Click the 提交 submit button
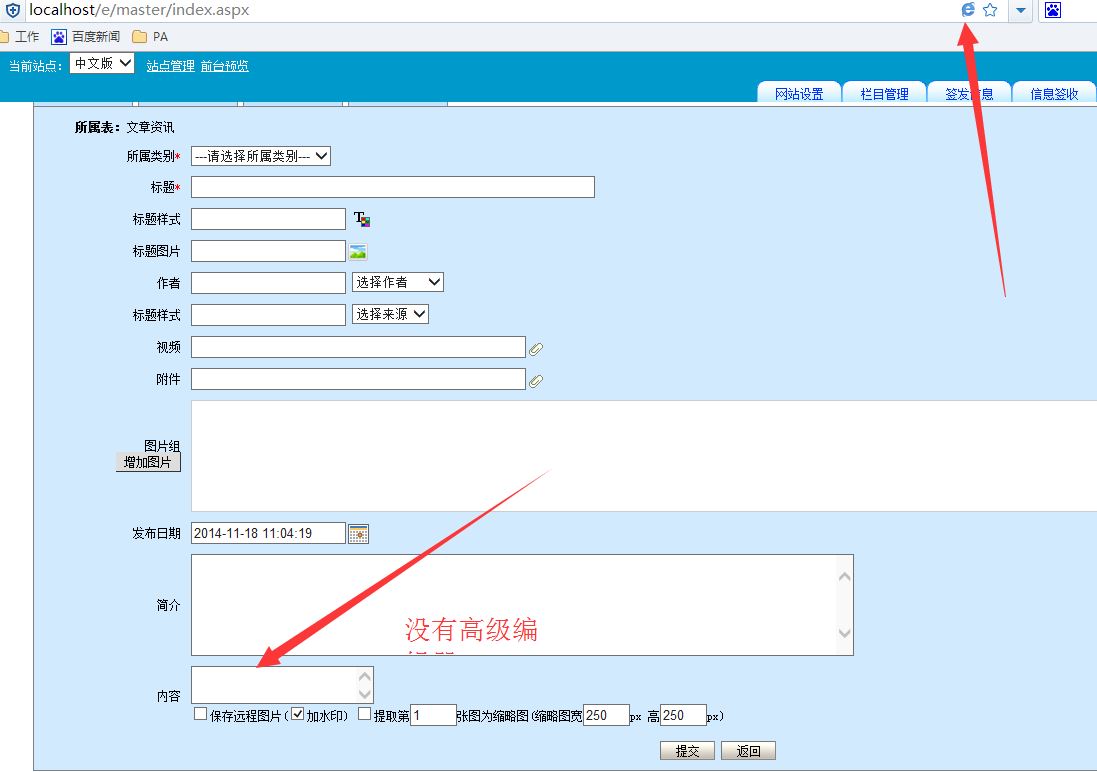This screenshot has width=1097, height=772. point(687,751)
